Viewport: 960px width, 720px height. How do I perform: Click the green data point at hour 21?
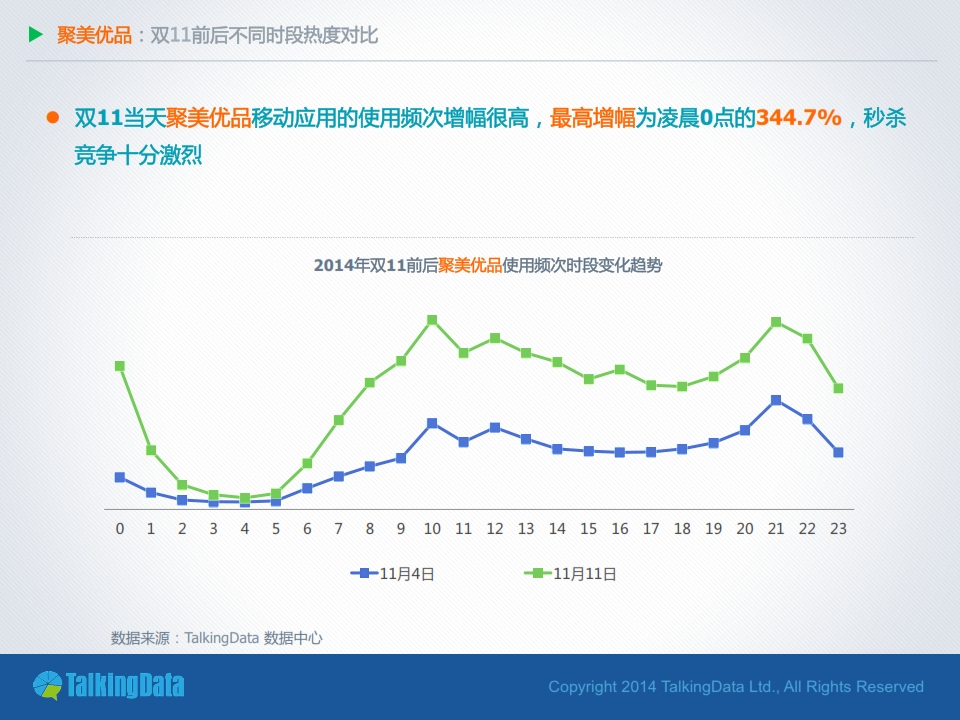[x=776, y=322]
